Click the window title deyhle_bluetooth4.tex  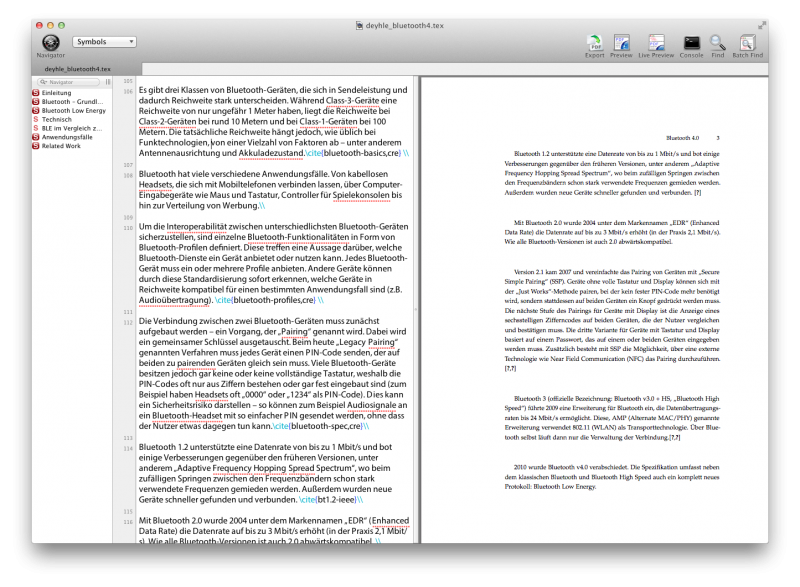(405, 25)
